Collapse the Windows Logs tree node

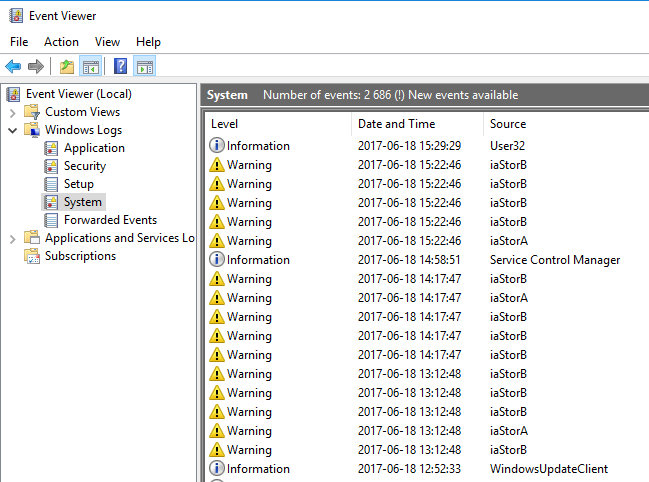pyautogui.click(x=13, y=130)
